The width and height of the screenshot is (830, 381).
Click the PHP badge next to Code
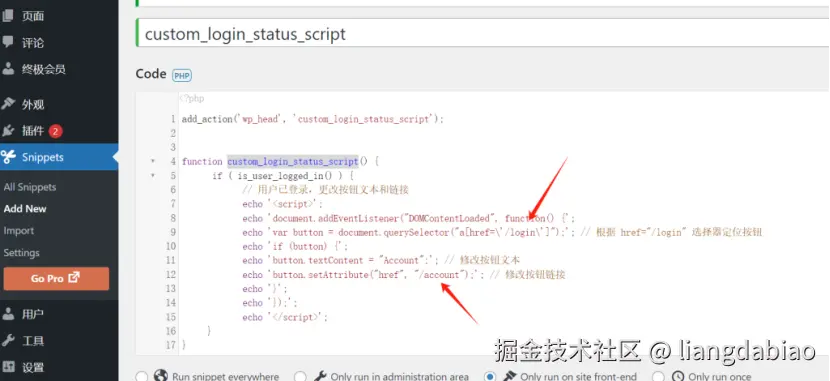point(182,76)
